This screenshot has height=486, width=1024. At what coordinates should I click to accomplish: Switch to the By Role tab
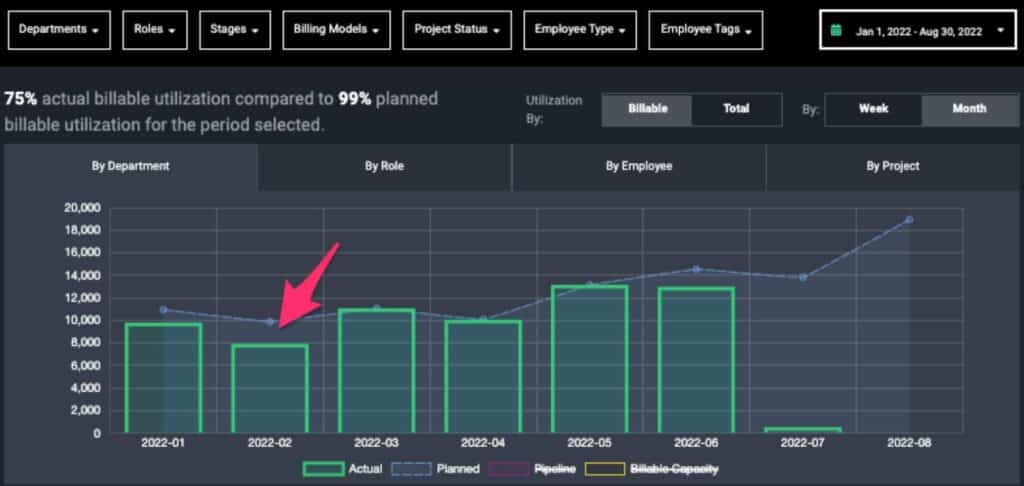coord(384,166)
